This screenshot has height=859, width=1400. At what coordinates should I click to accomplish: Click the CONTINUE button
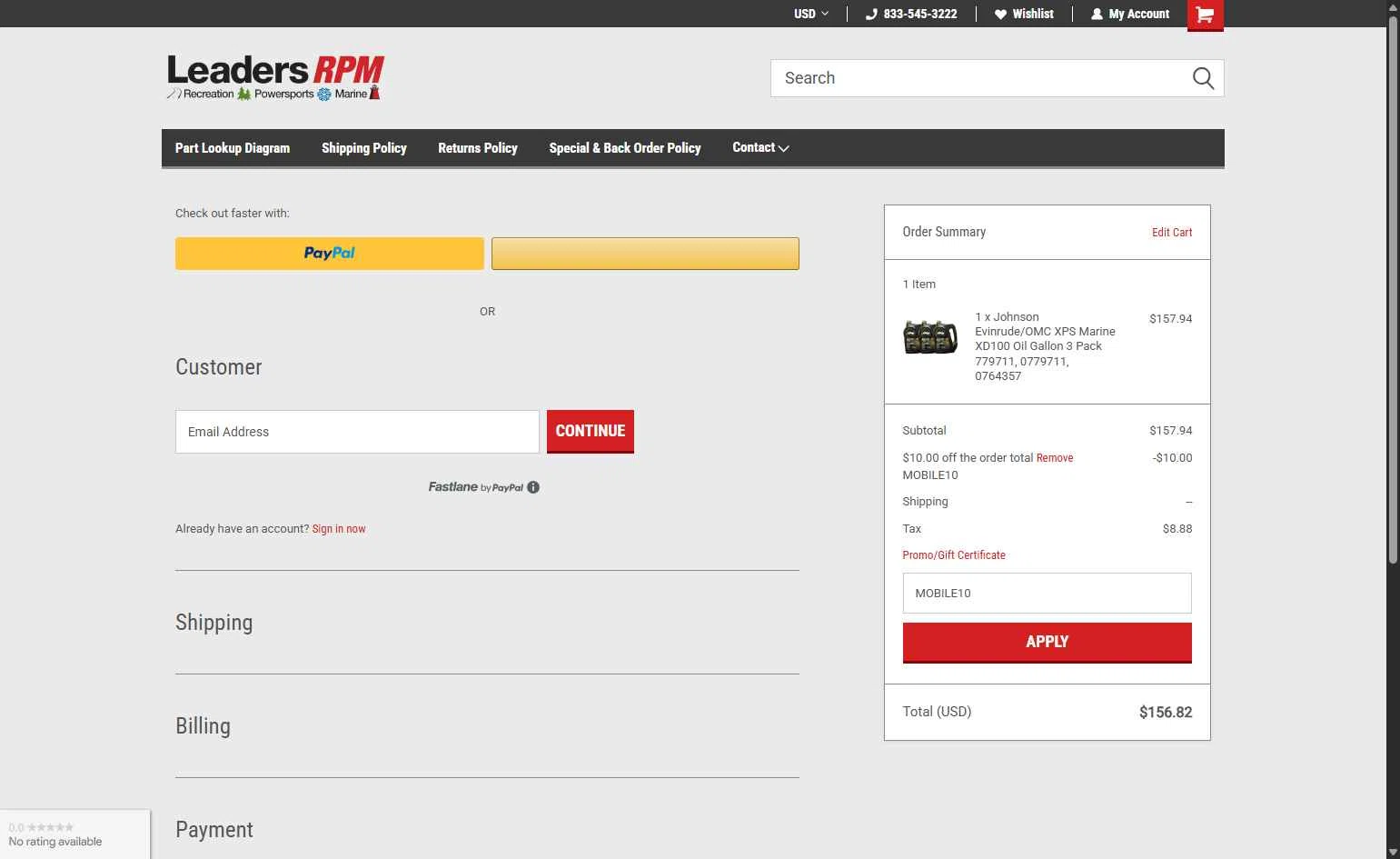point(591,432)
